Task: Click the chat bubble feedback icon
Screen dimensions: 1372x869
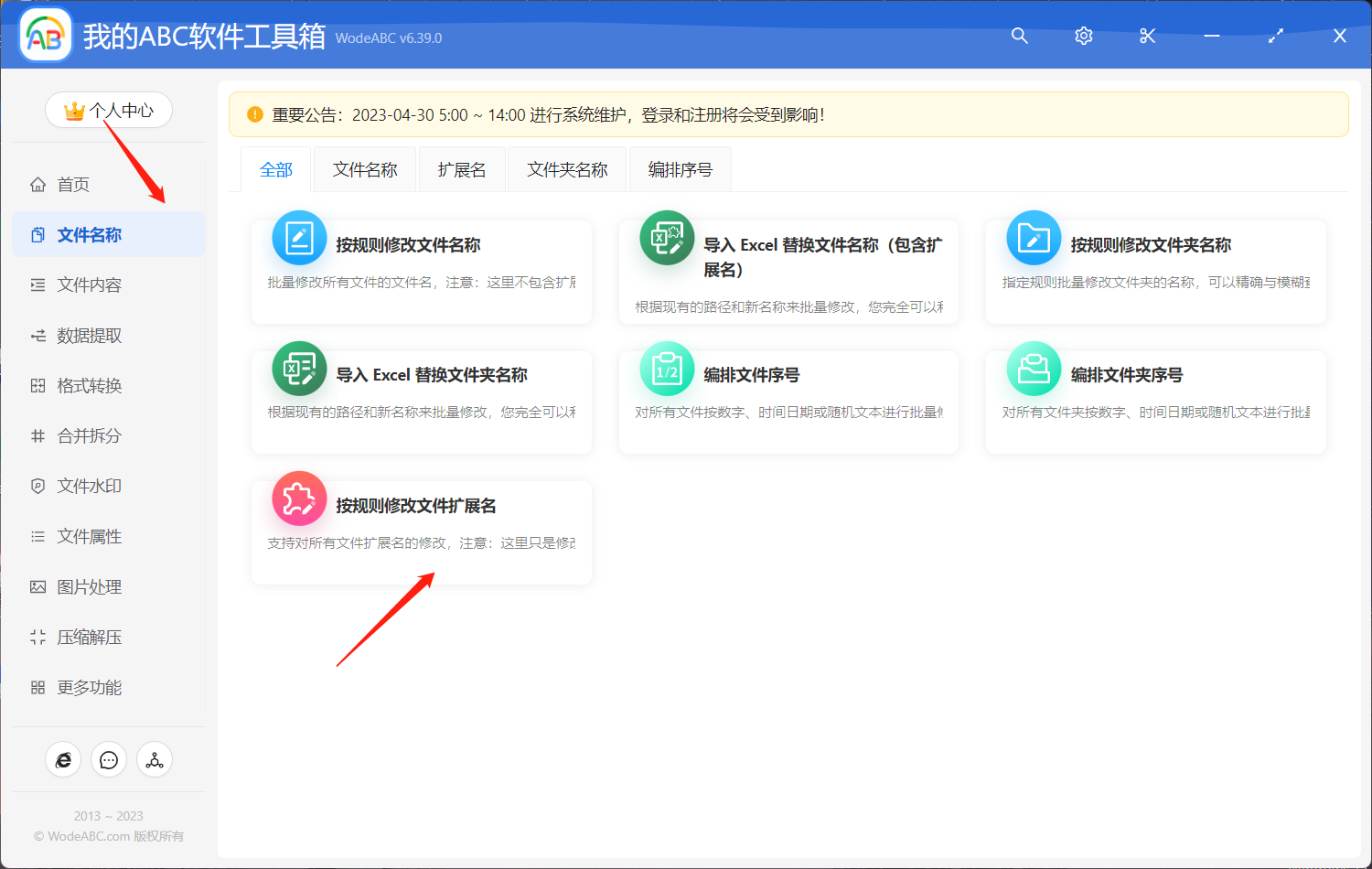Action: point(109,759)
